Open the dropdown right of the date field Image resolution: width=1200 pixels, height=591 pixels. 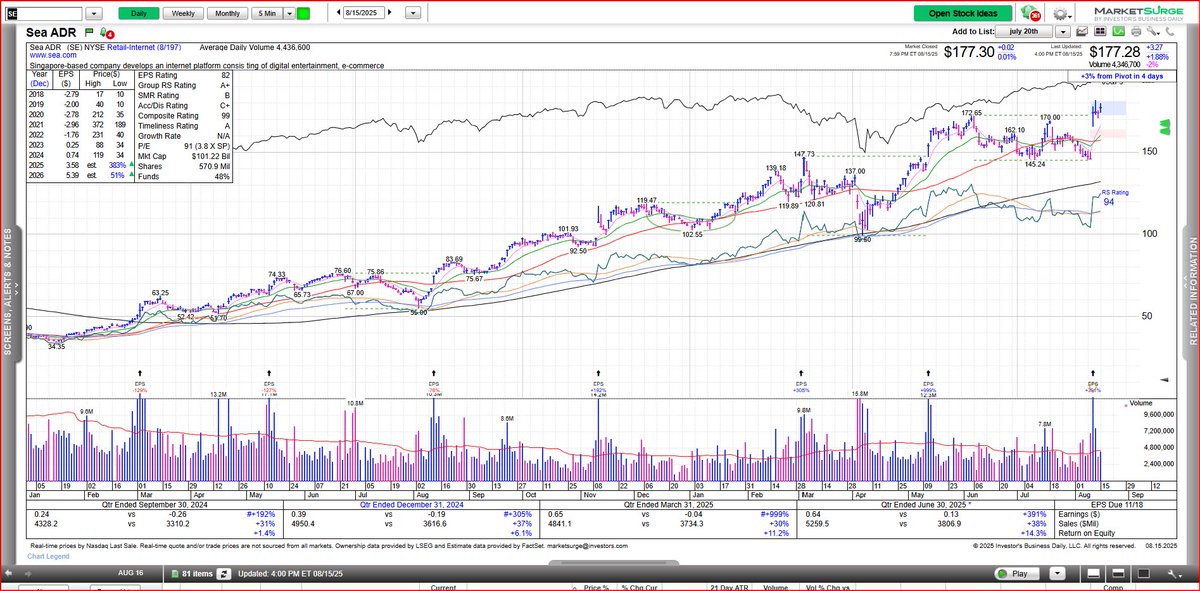[x=413, y=12]
